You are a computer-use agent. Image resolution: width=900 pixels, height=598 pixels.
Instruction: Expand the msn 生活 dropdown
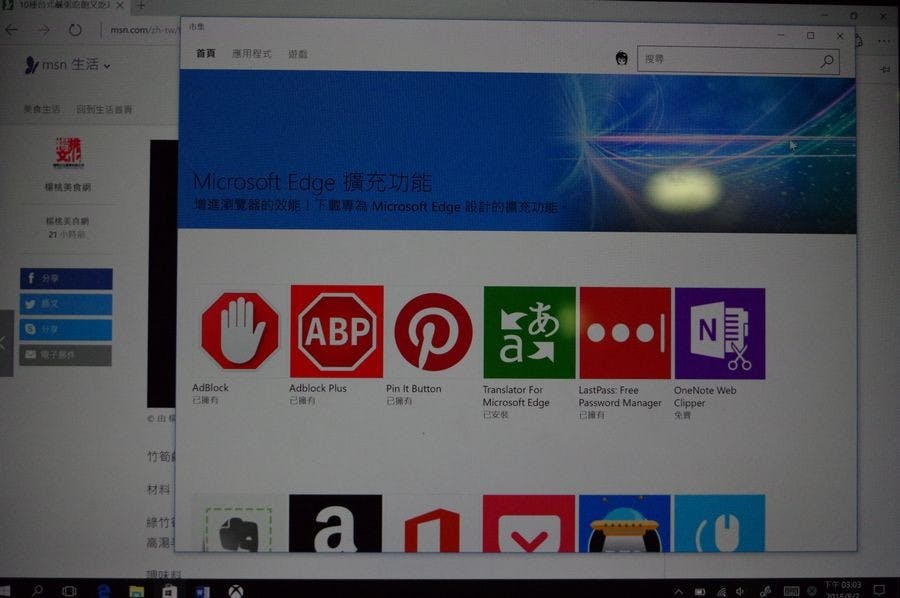(x=107, y=66)
